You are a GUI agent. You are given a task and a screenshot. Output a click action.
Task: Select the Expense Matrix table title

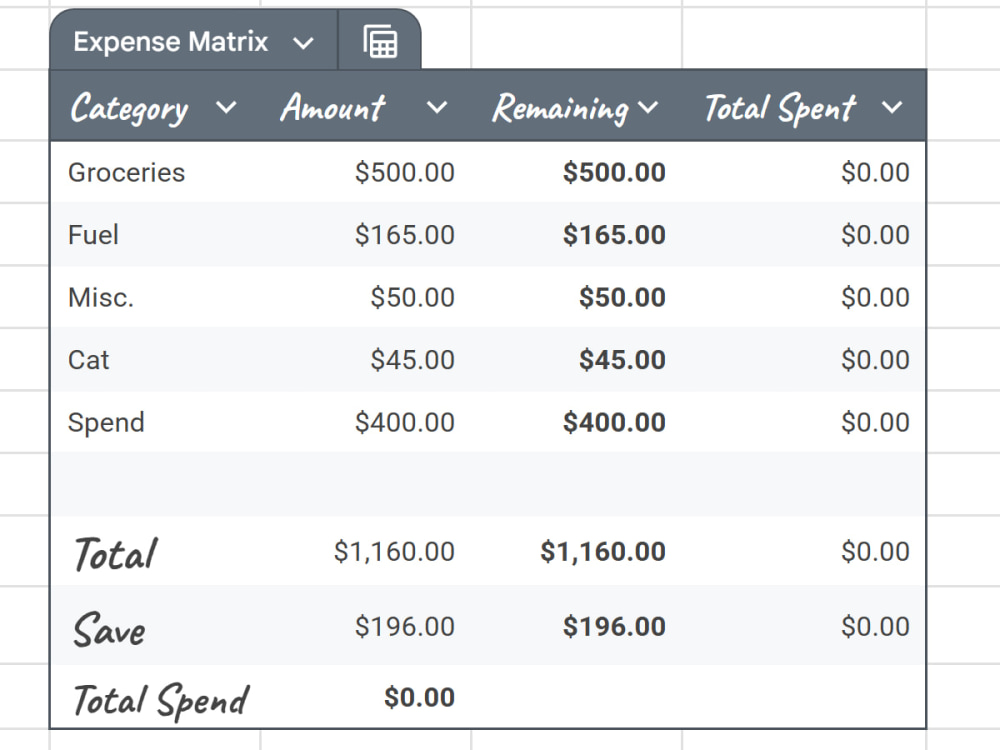click(x=171, y=42)
